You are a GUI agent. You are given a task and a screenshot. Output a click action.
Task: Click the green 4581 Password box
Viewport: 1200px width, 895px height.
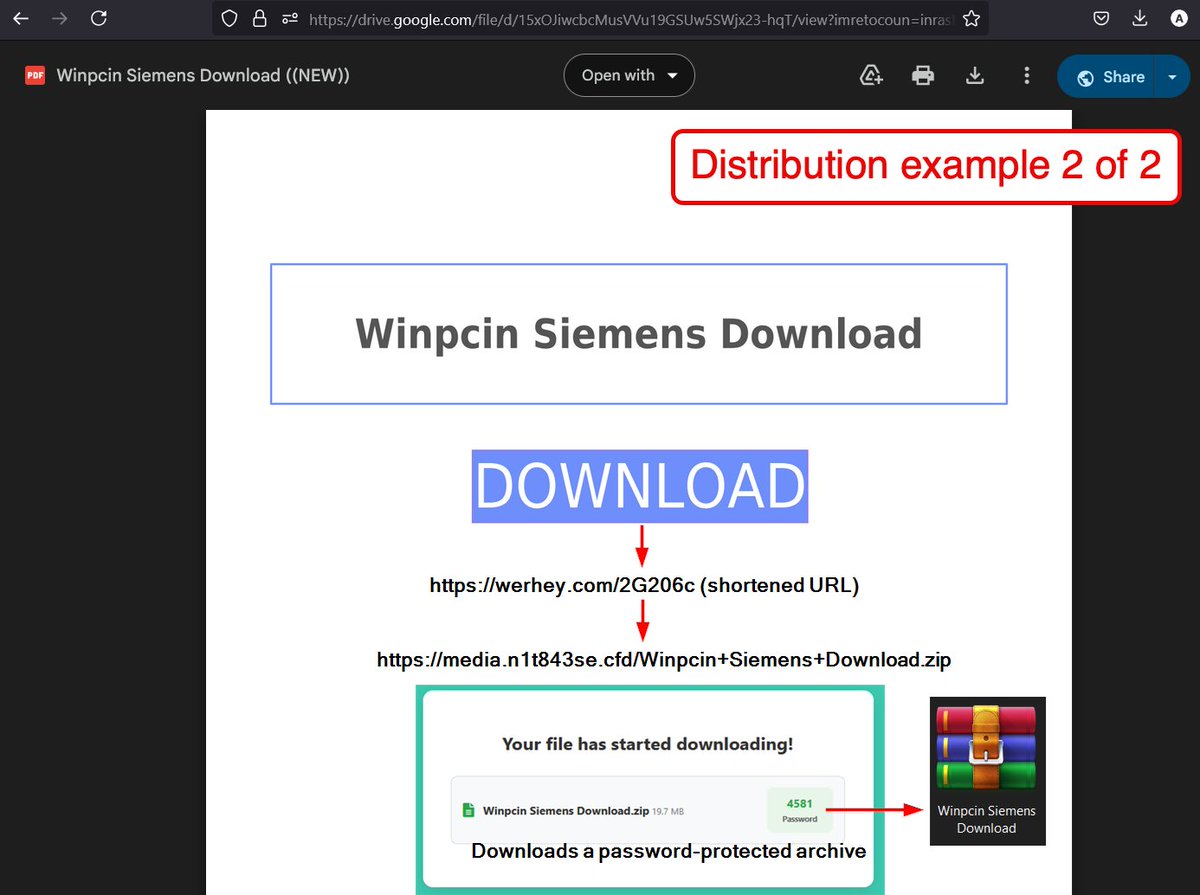[800, 810]
